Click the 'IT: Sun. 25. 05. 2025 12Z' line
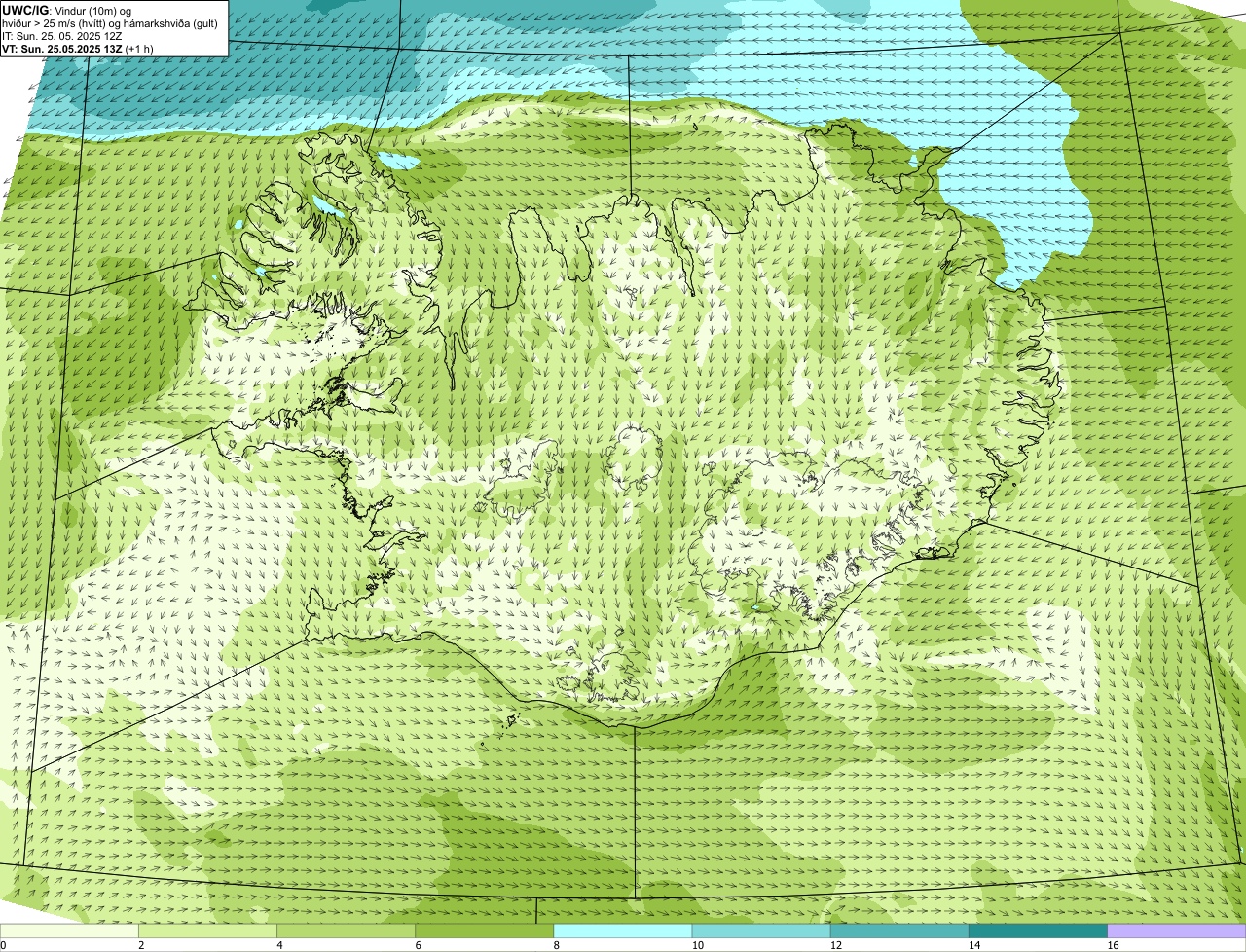The width and height of the screenshot is (1246, 952). point(62,35)
